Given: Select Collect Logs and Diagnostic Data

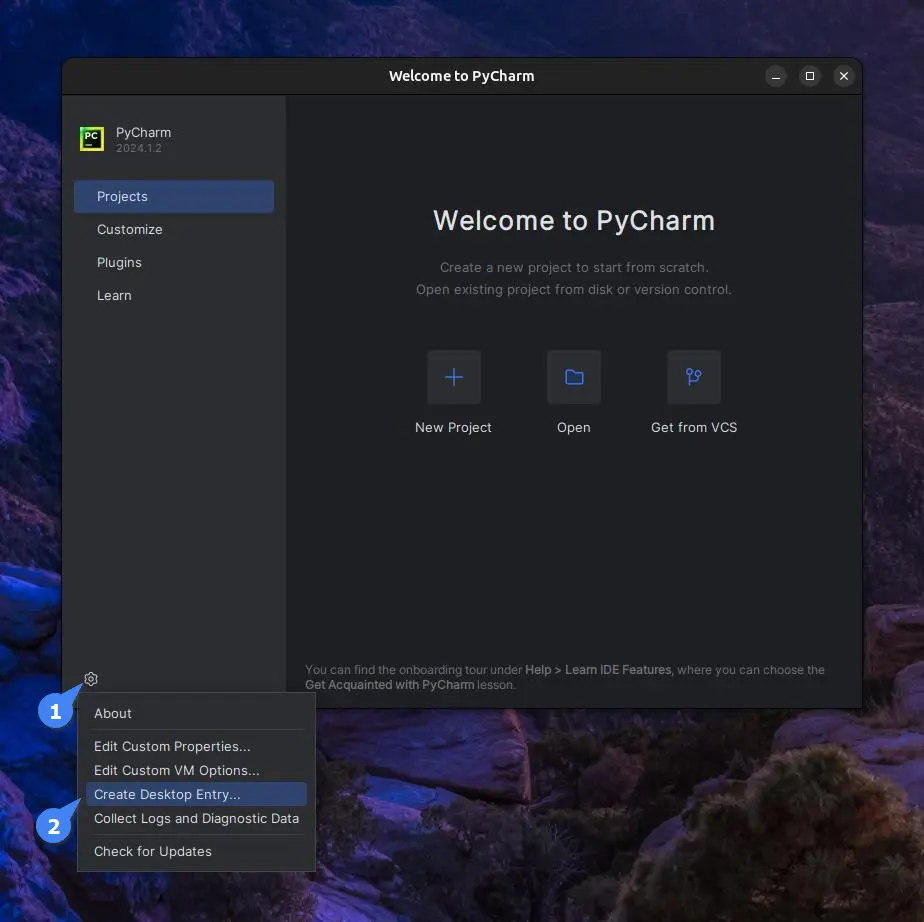Looking at the screenshot, I should tap(196, 819).
